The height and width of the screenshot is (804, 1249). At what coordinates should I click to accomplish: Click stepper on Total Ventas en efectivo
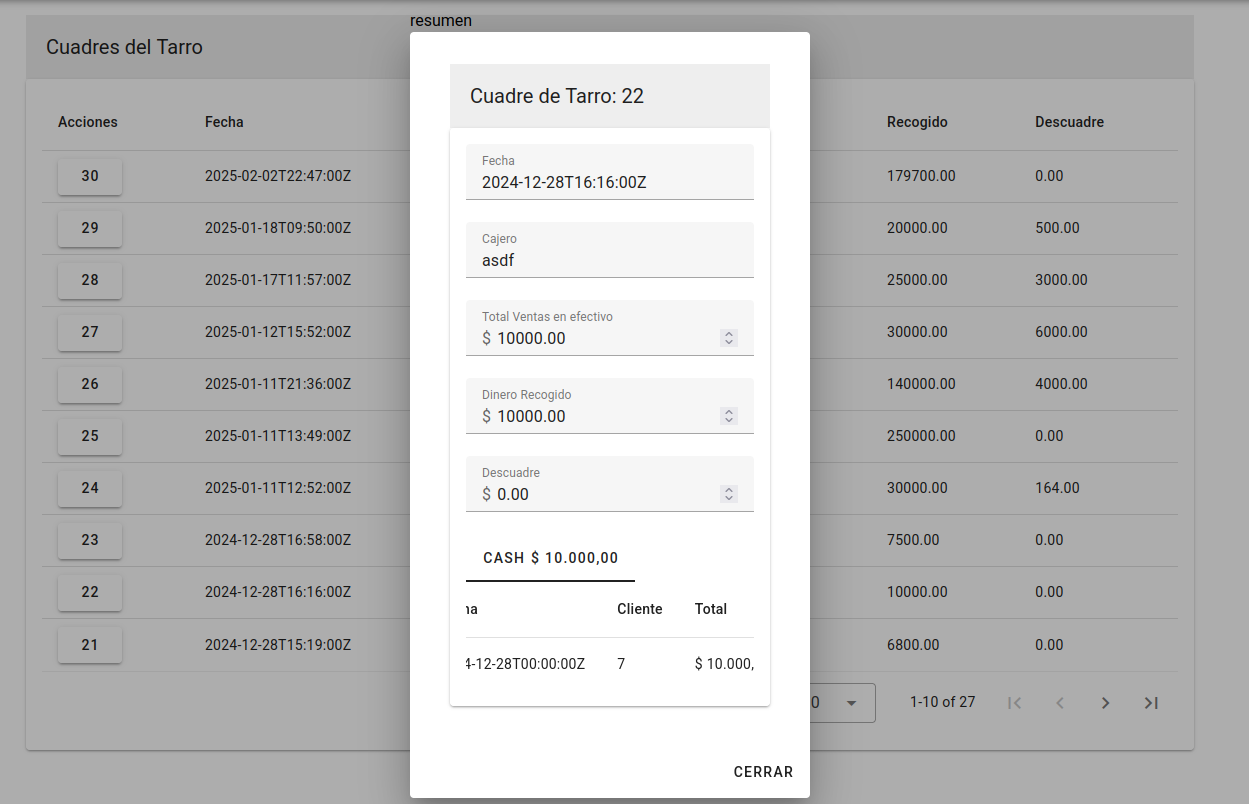tap(729, 338)
